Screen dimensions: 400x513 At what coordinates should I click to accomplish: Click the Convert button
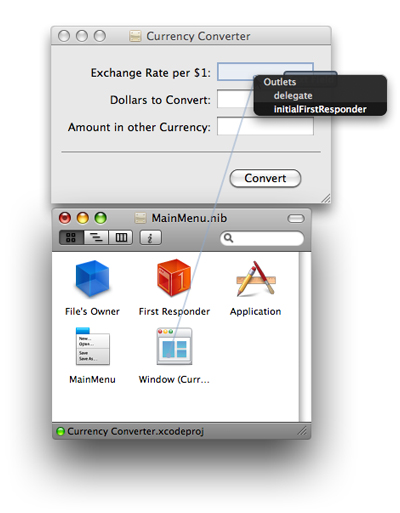point(265,178)
